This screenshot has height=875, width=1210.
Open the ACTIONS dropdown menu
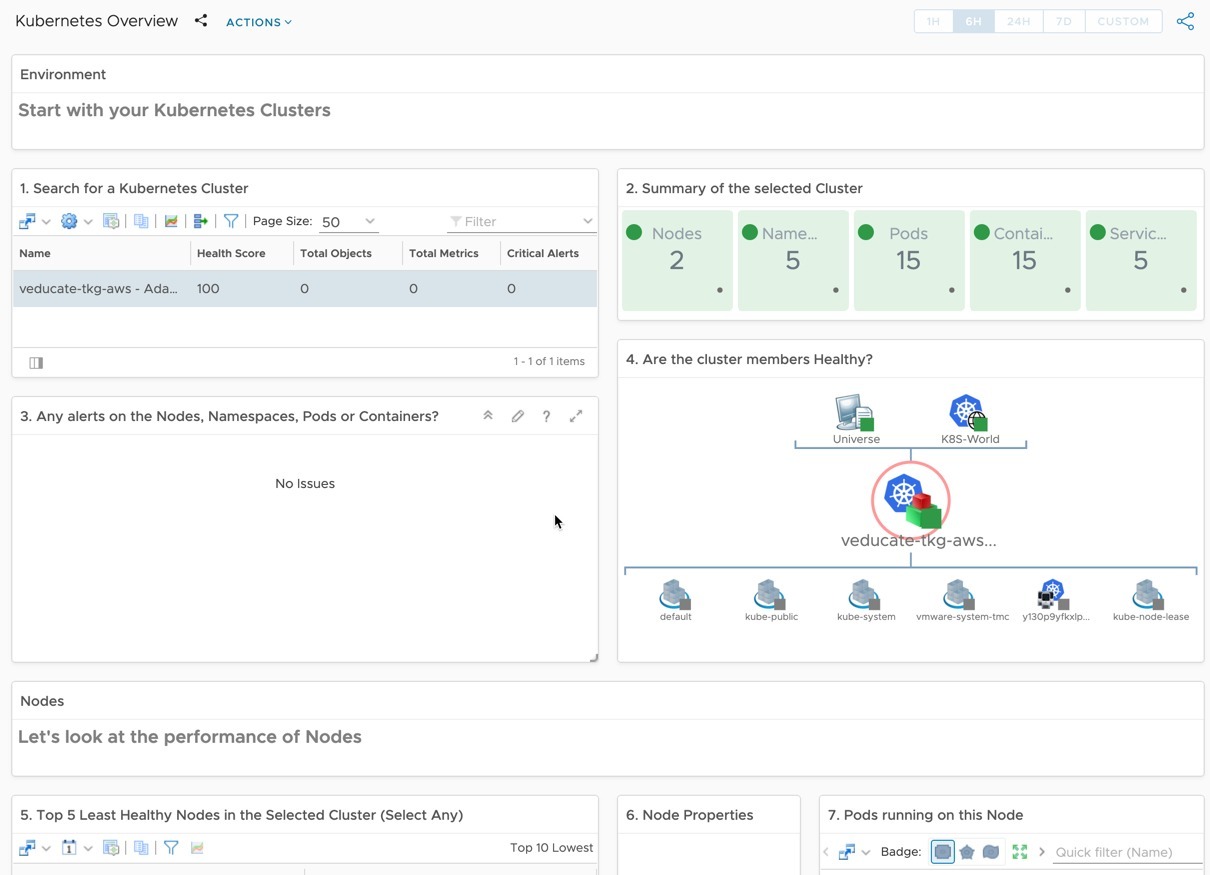tap(259, 22)
